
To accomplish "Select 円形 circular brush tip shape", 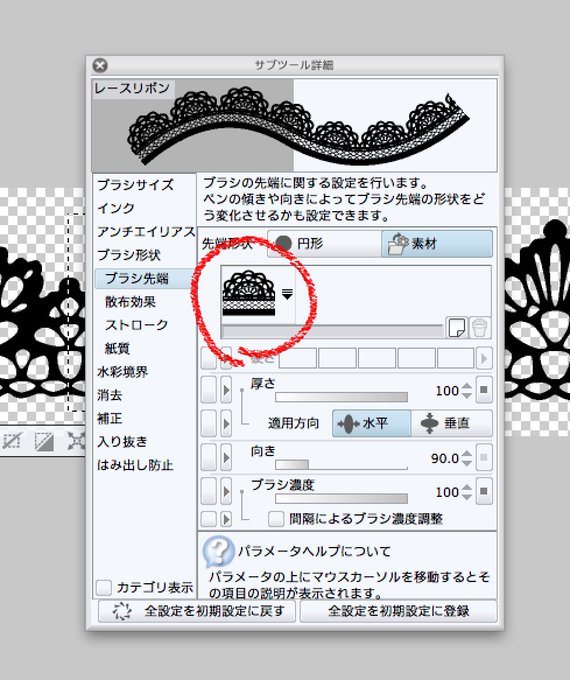I will [324, 244].
